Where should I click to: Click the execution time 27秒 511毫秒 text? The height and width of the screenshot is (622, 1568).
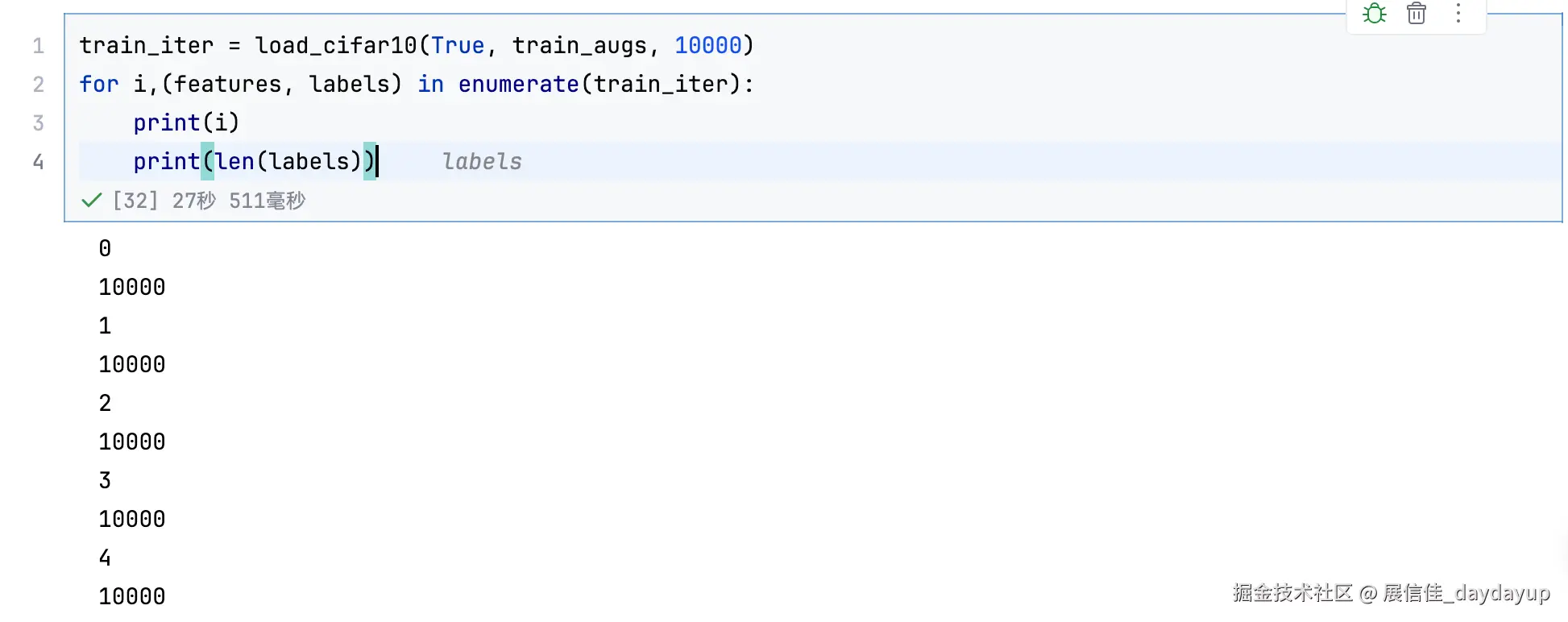(239, 201)
